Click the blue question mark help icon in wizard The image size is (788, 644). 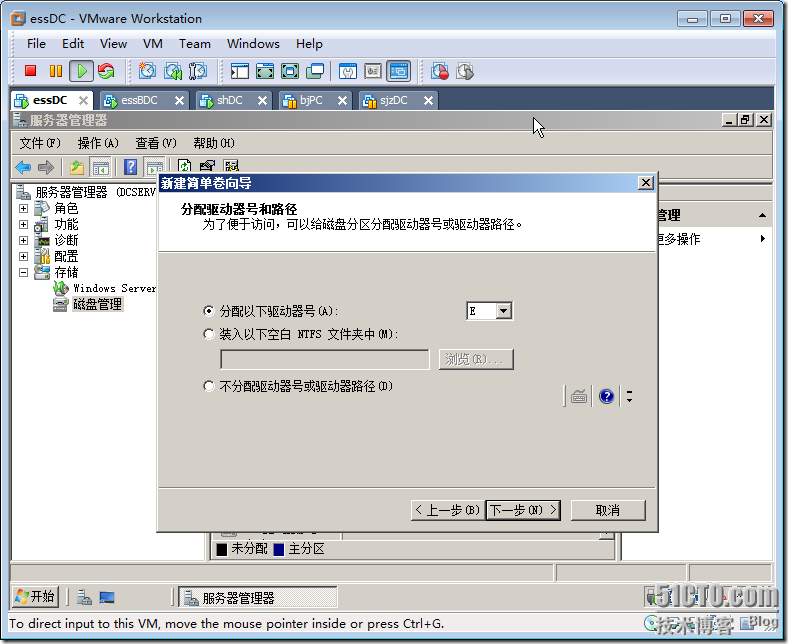click(607, 397)
